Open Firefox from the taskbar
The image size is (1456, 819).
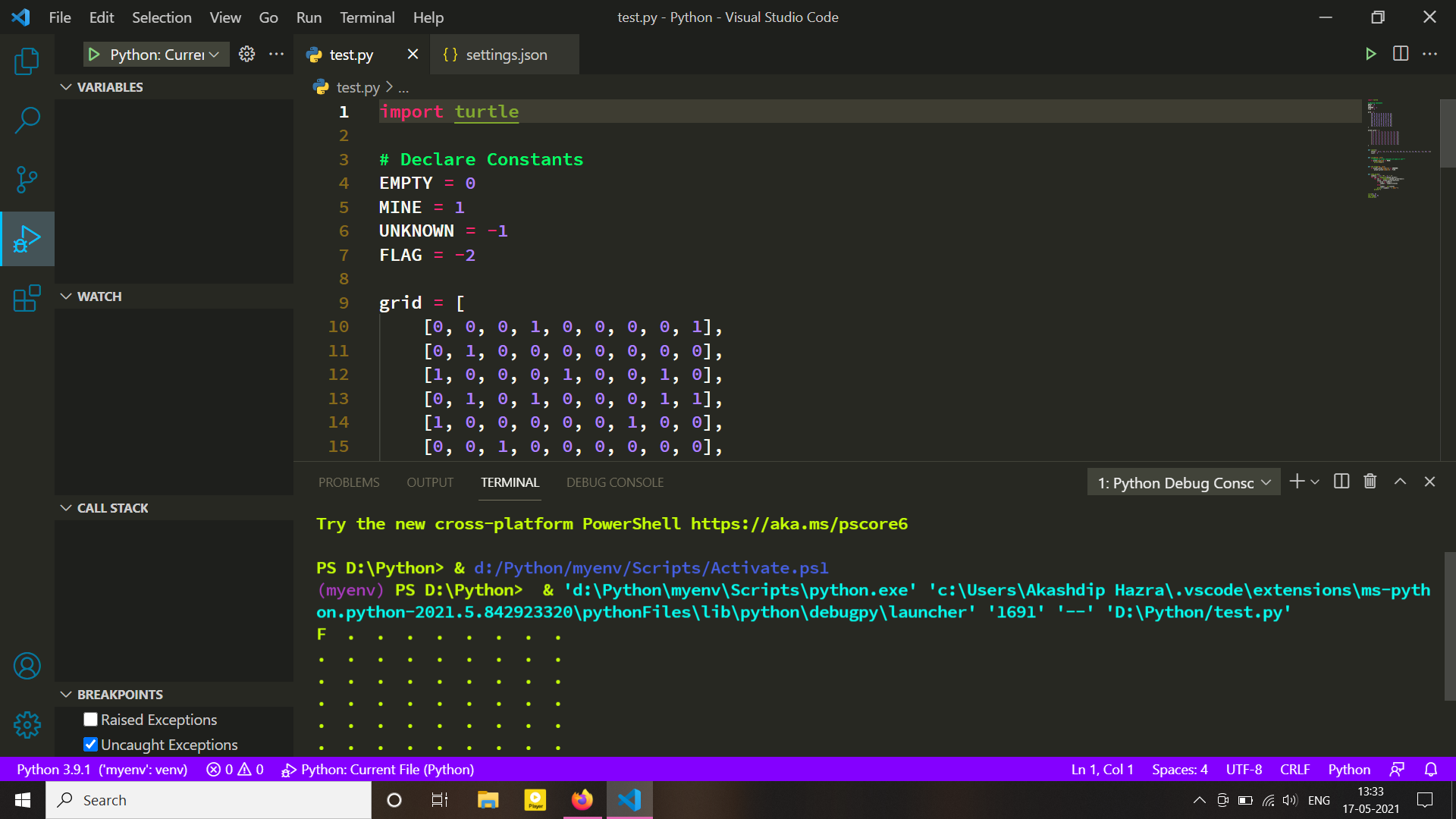(582, 799)
